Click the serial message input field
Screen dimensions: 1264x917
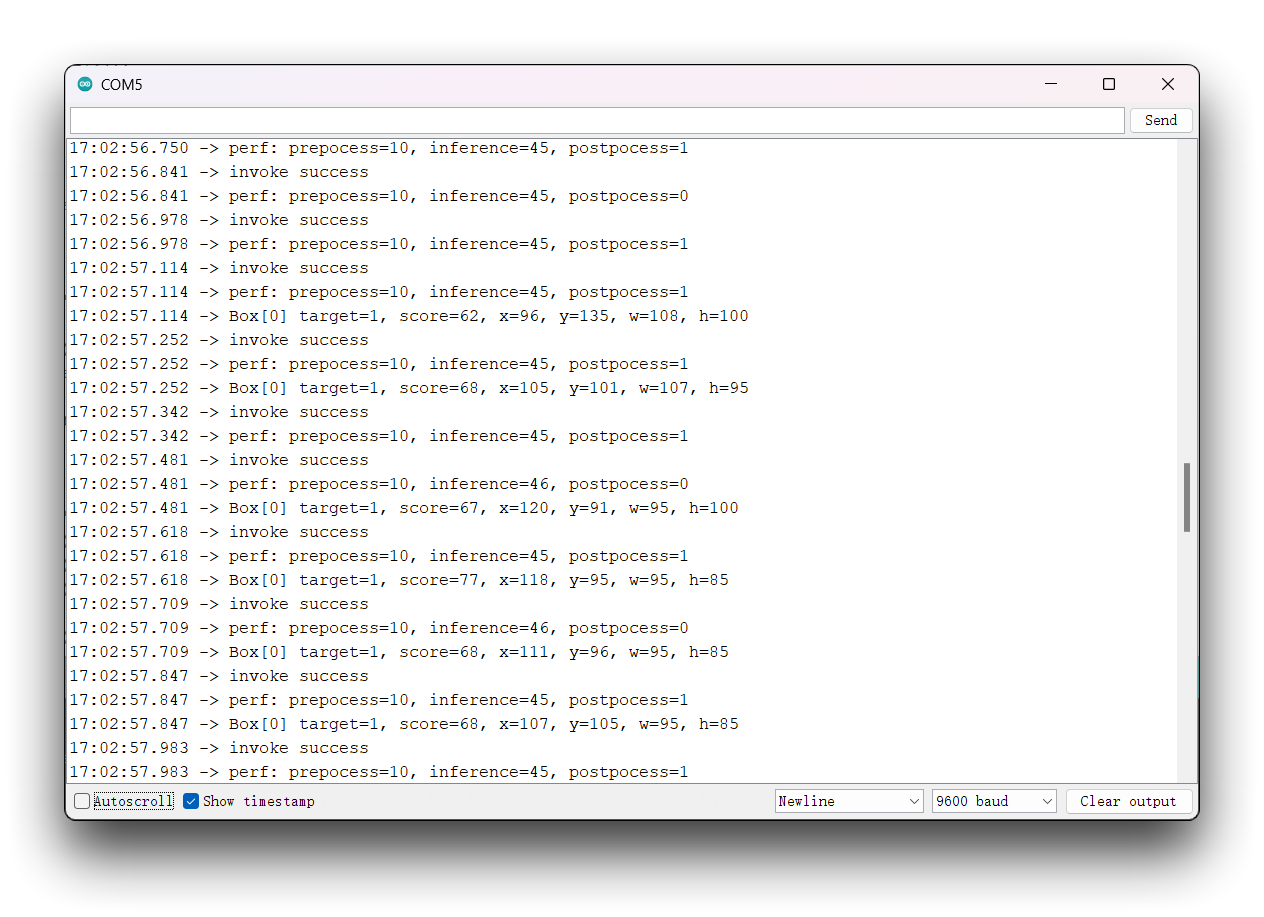(597, 120)
